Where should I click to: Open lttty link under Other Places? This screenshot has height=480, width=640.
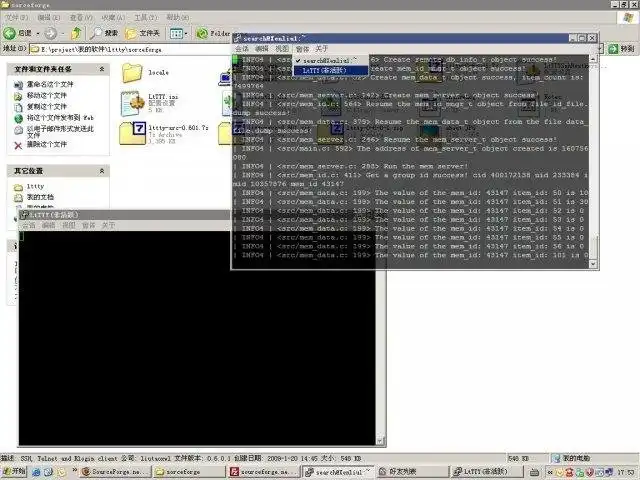coord(35,187)
